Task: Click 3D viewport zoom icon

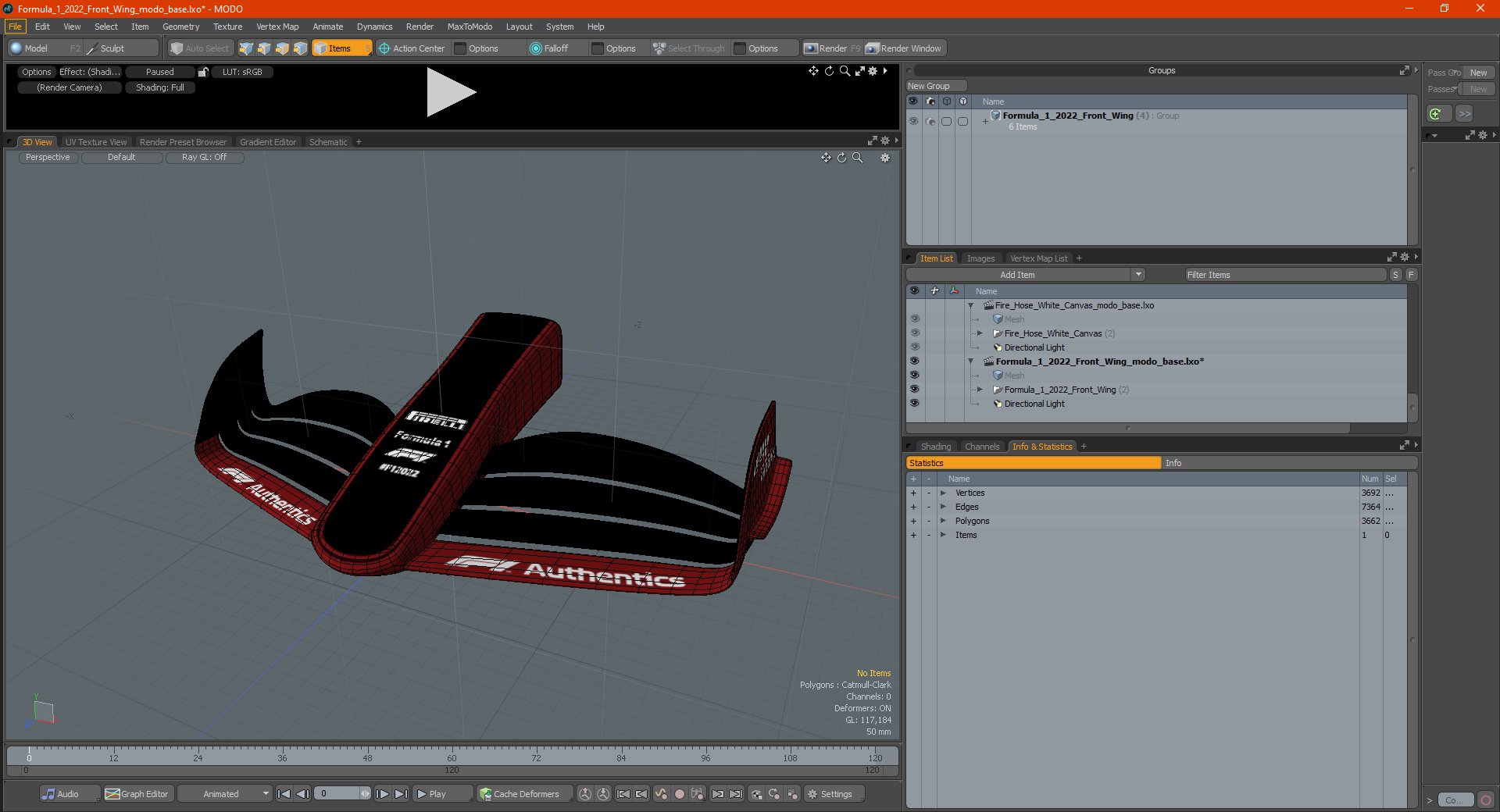Action: coord(857,158)
